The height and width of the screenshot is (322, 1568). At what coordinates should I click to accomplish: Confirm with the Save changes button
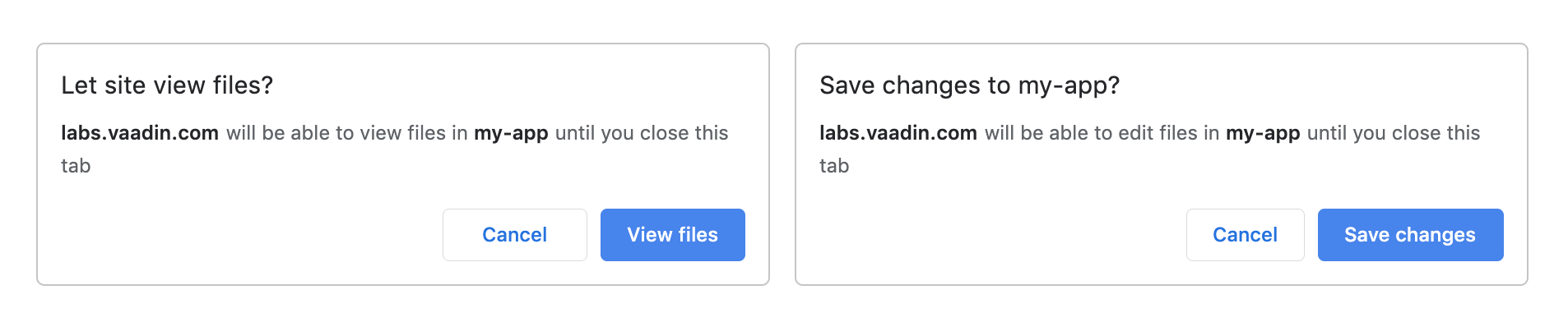click(x=1411, y=235)
